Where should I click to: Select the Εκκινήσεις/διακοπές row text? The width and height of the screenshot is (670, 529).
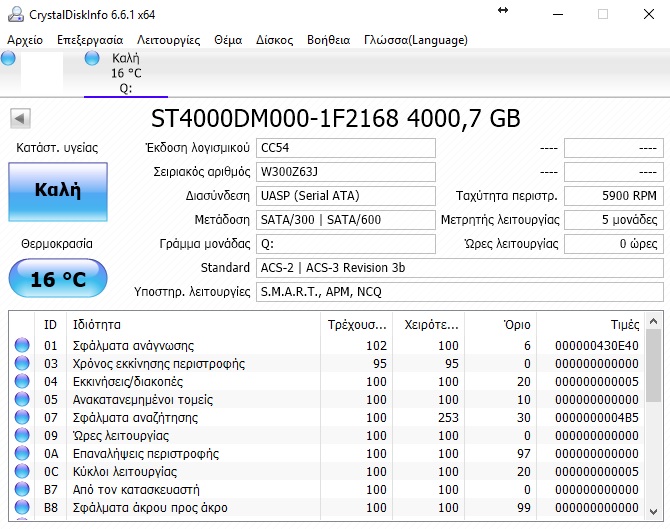pos(128,382)
